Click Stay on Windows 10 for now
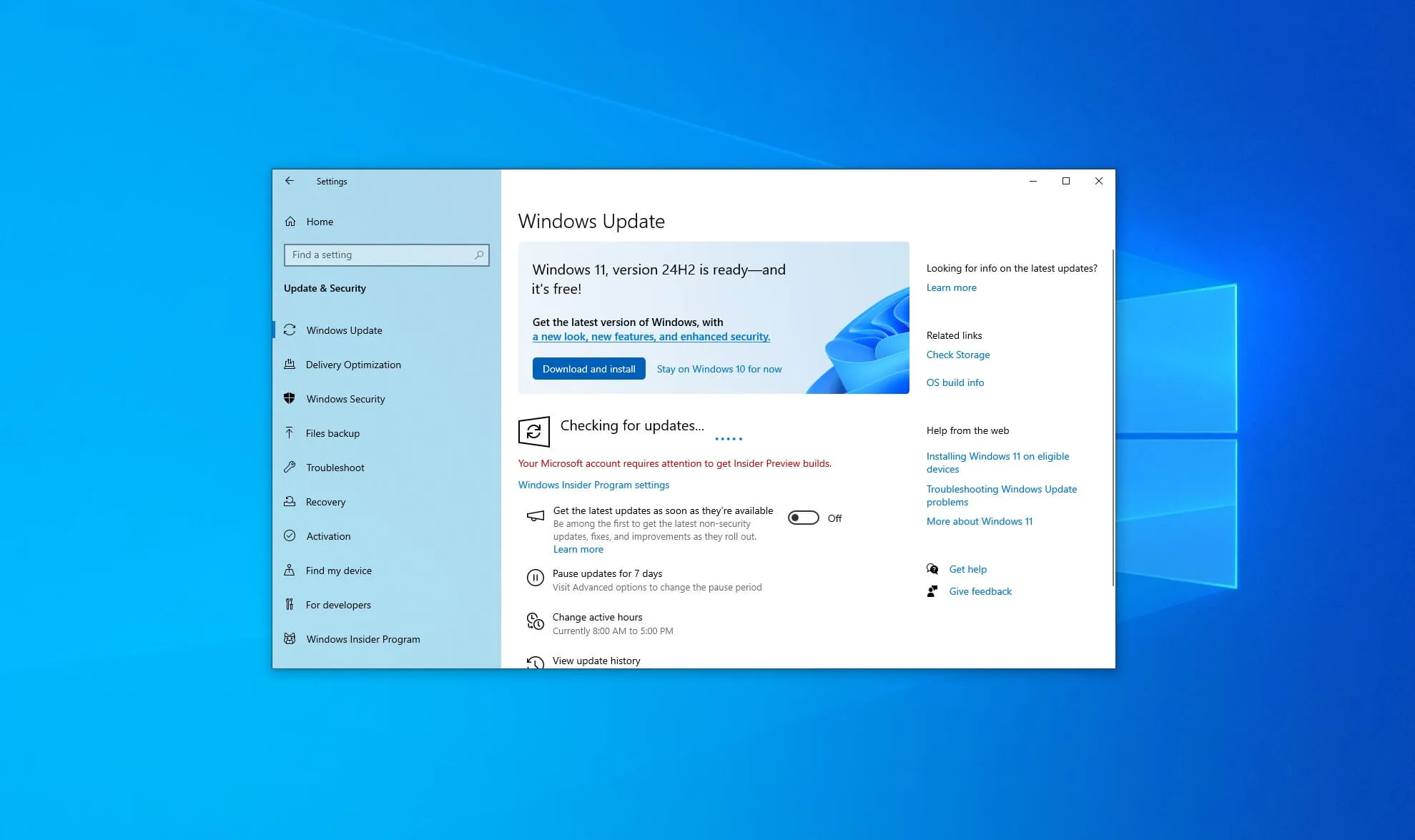 (x=718, y=368)
